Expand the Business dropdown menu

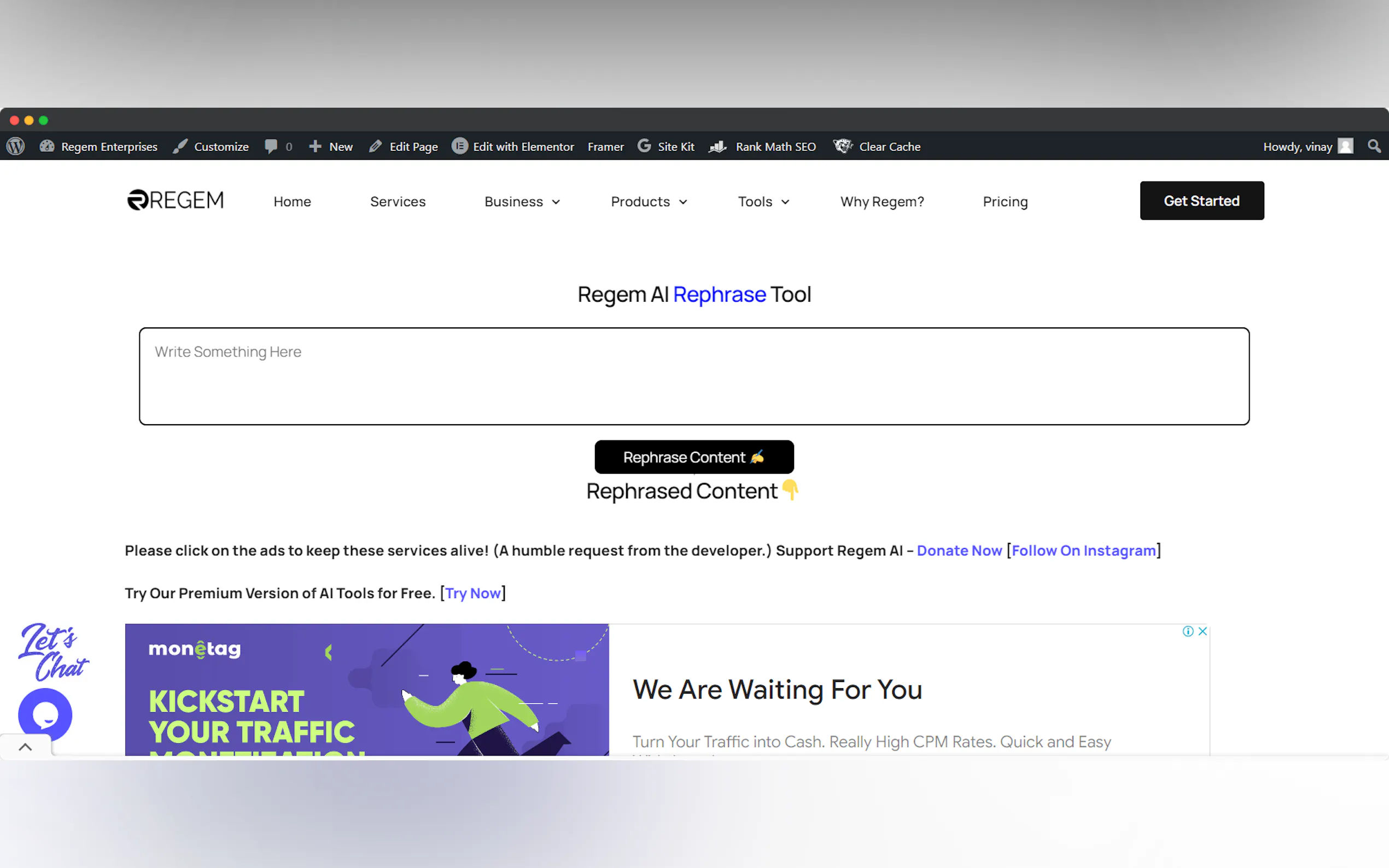521,202
